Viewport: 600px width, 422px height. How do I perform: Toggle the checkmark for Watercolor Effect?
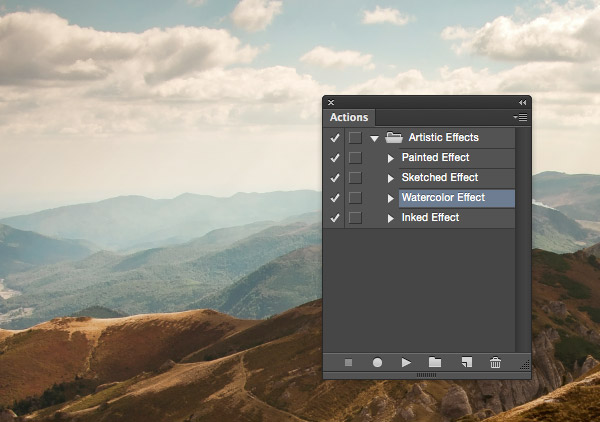click(x=335, y=198)
